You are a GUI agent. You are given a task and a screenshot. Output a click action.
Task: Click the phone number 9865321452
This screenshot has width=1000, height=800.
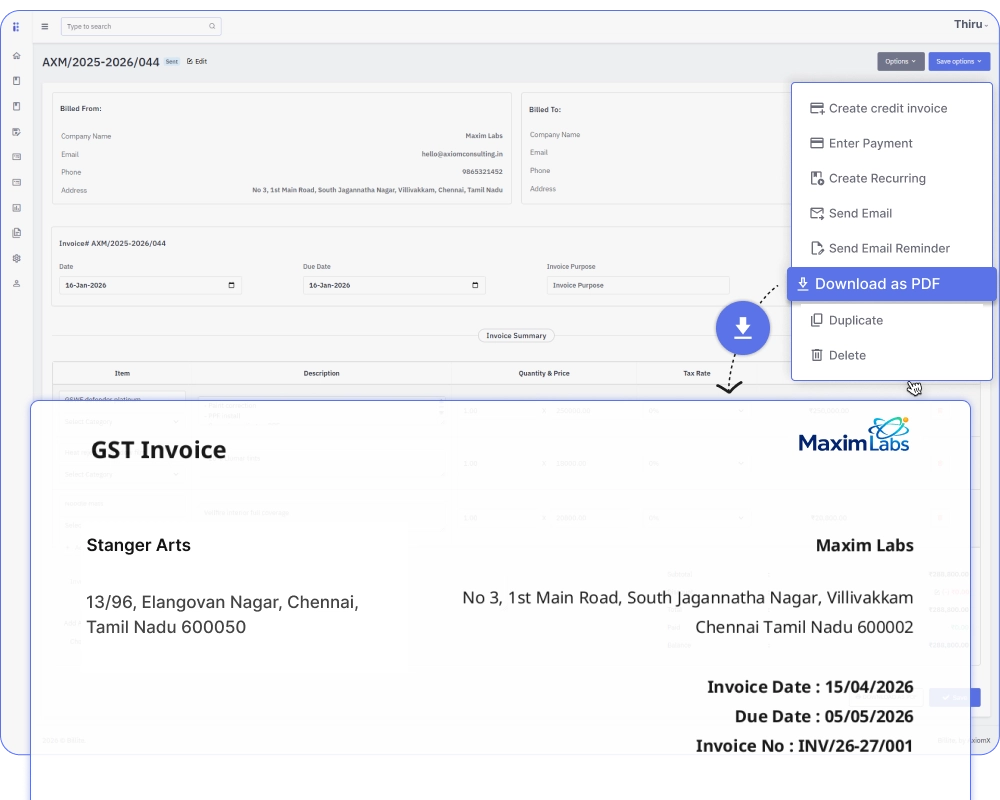tap(482, 172)
